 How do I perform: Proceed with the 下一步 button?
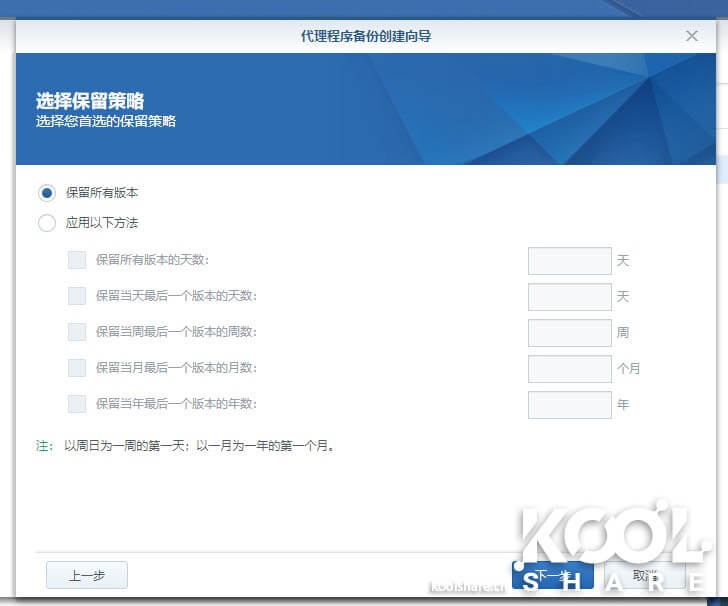tap(552, 575)
